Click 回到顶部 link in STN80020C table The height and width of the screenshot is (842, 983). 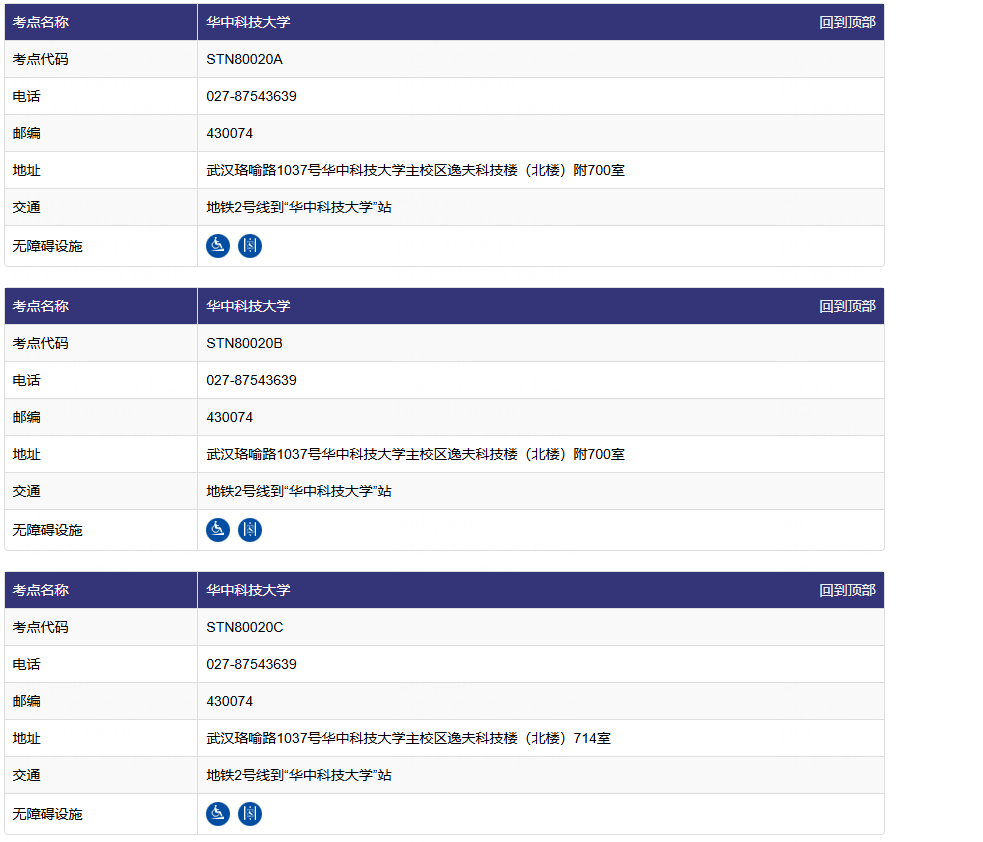[847, 590]
